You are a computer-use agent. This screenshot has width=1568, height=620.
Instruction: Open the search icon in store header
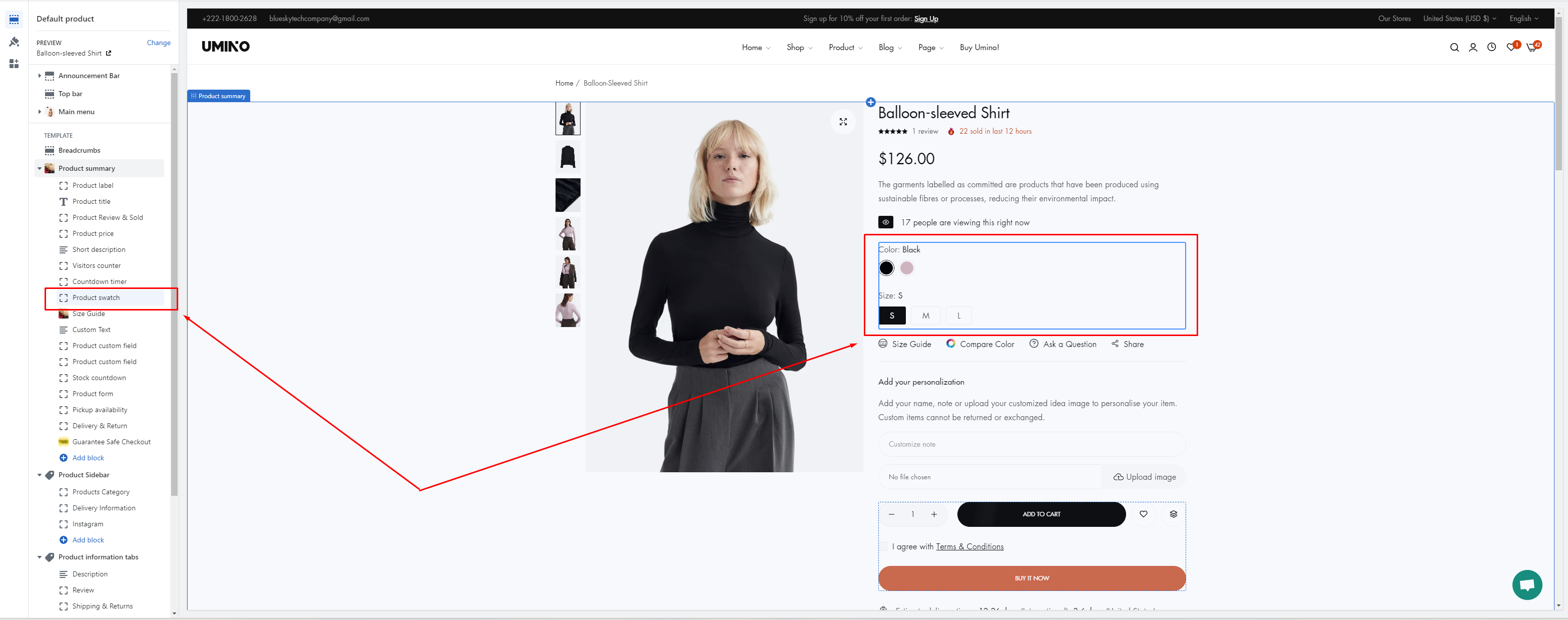point(1454,48)
